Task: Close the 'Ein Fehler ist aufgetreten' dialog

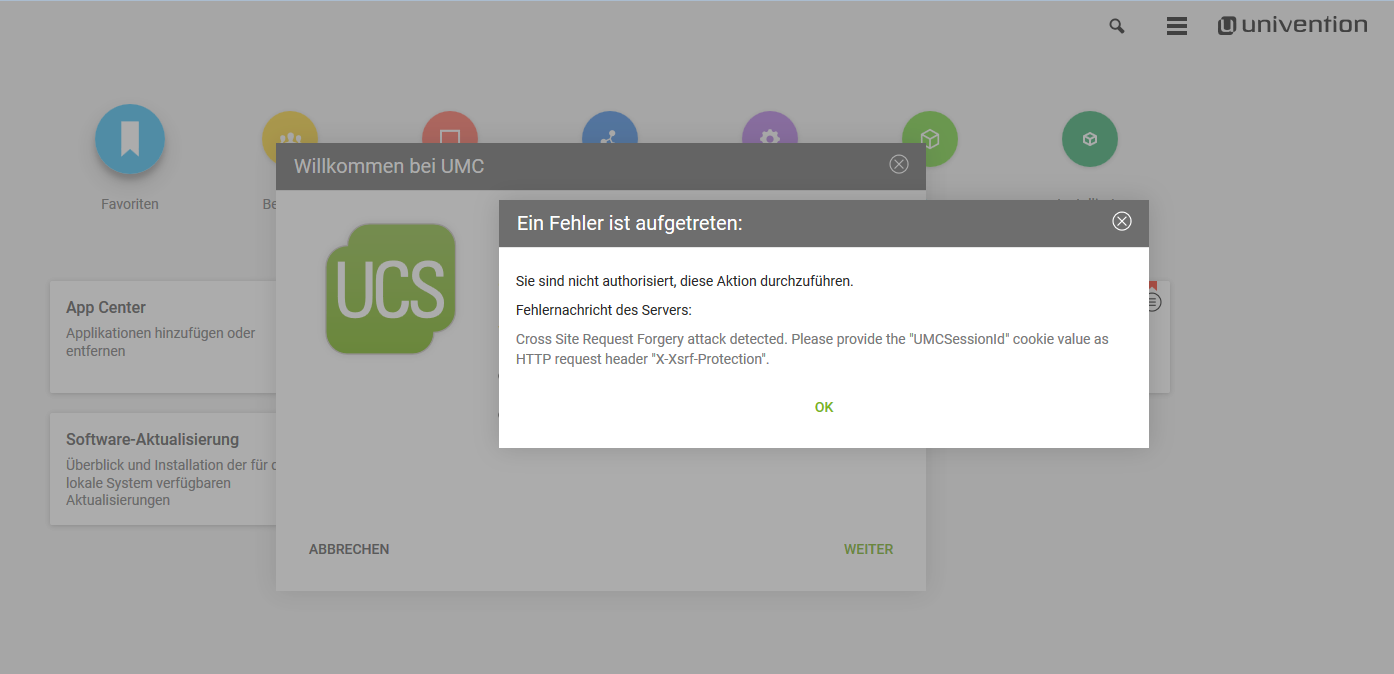Action: click(x=1122, y=222)
